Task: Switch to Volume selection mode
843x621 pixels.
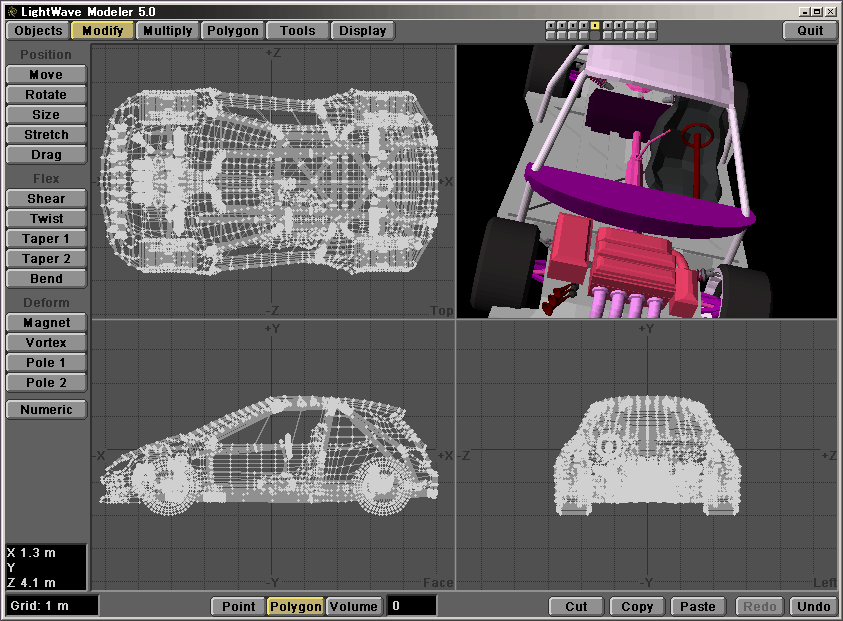Action: [353, 606]
